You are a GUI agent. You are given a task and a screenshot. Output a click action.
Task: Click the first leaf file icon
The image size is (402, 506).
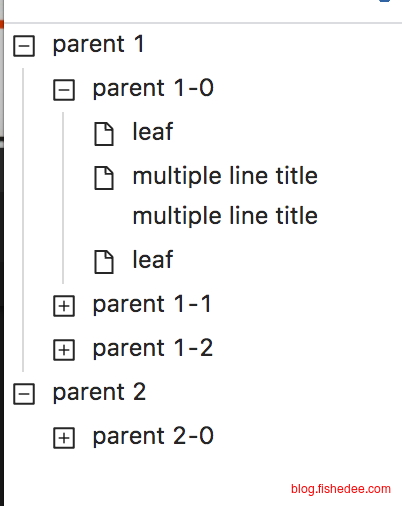pos(104,134)
